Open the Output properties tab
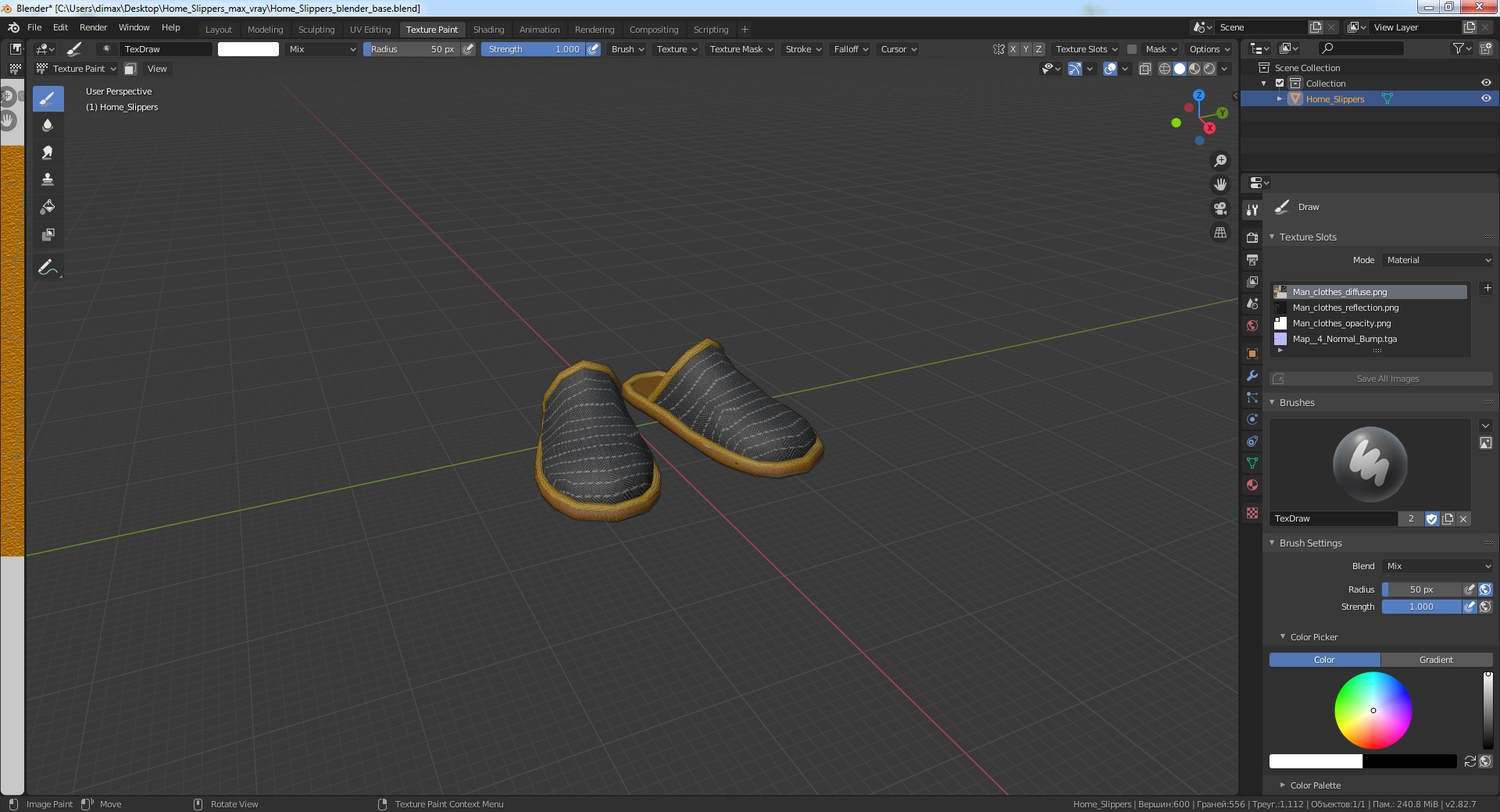This screenshot has height=812, width=1500. coord(1252,259)
